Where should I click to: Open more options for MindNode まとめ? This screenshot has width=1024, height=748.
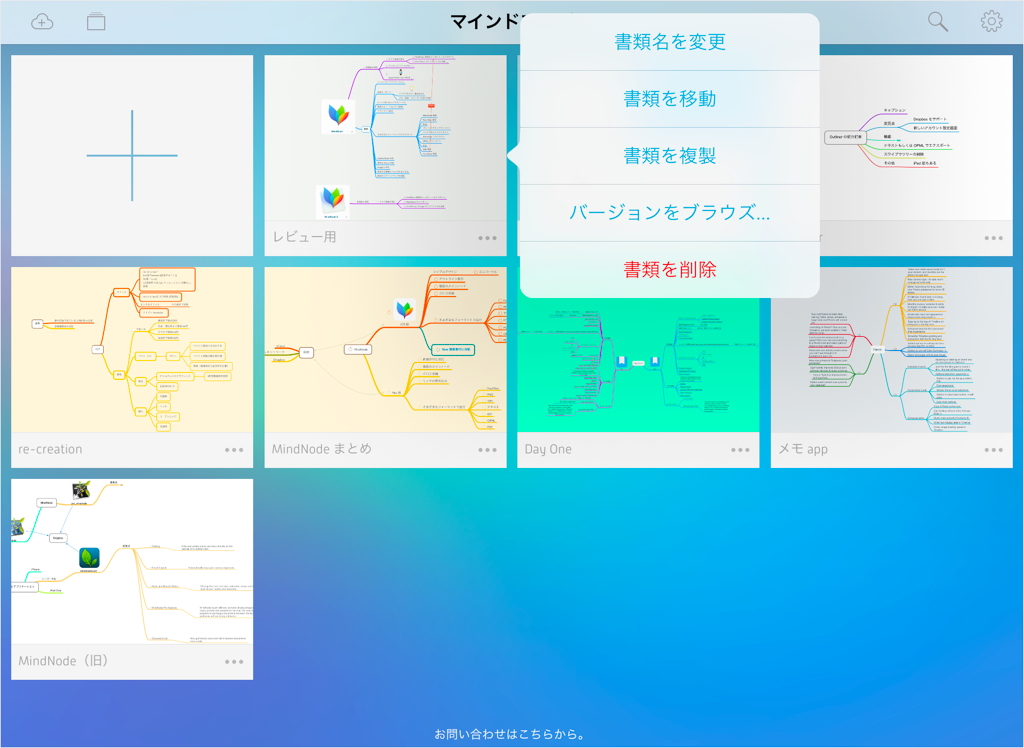(x=487, y=449)
